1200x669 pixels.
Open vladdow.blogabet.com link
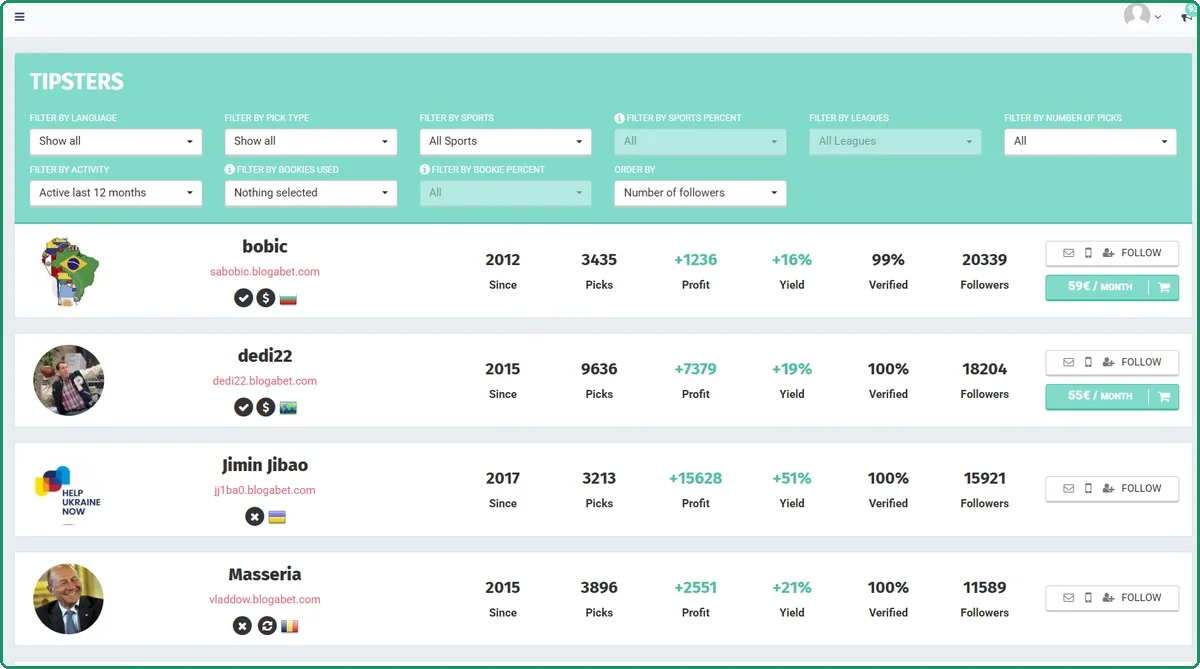coord(265,599)
